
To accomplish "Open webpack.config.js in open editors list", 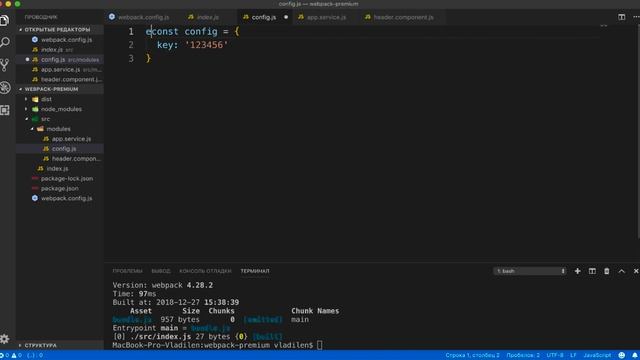I will 60,40.
